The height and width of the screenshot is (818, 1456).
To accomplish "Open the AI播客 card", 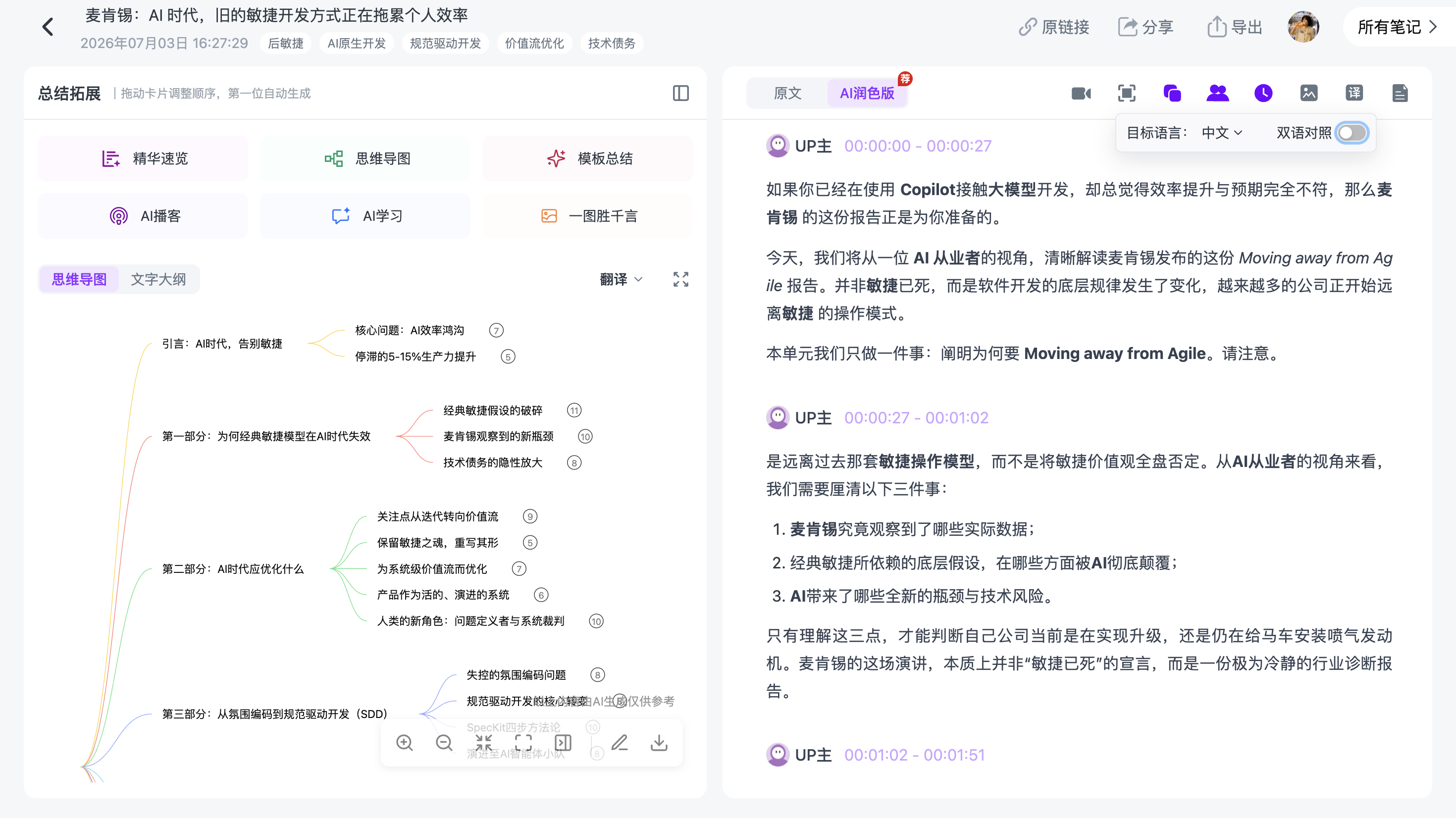I will coord(143,216).
